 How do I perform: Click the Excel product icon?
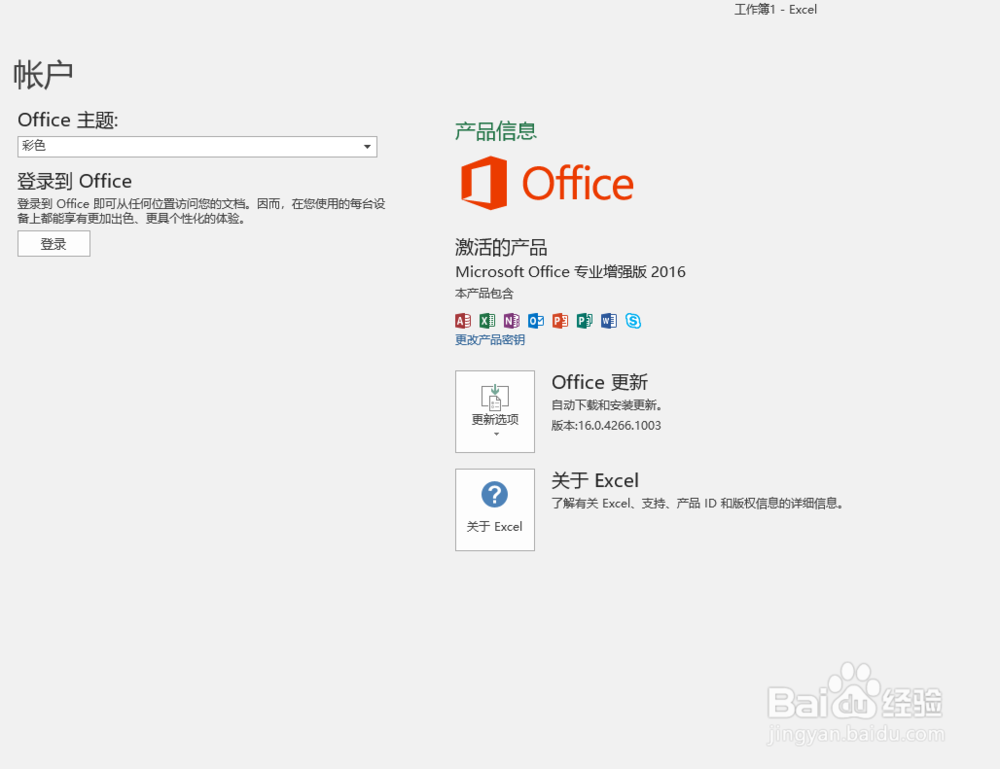pos(487,321)
